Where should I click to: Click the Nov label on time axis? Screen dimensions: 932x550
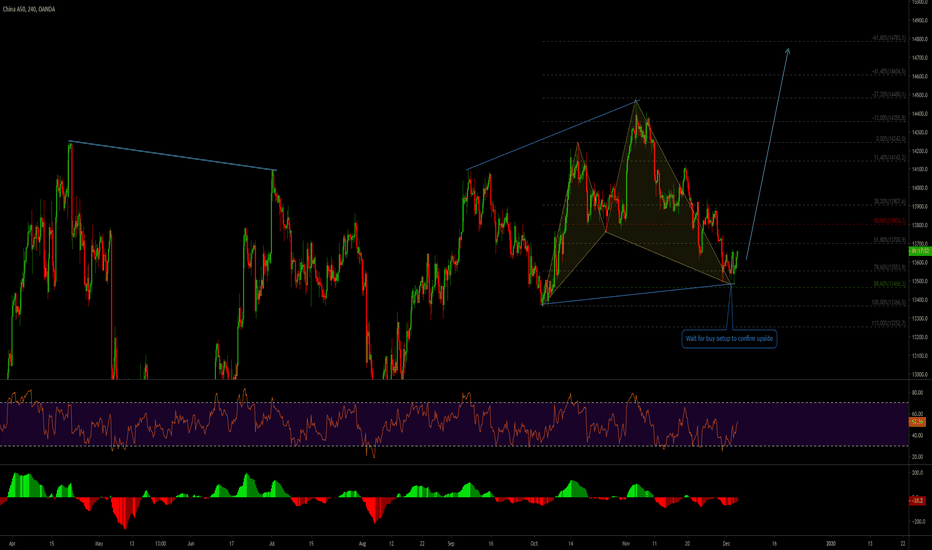(625, 543)
